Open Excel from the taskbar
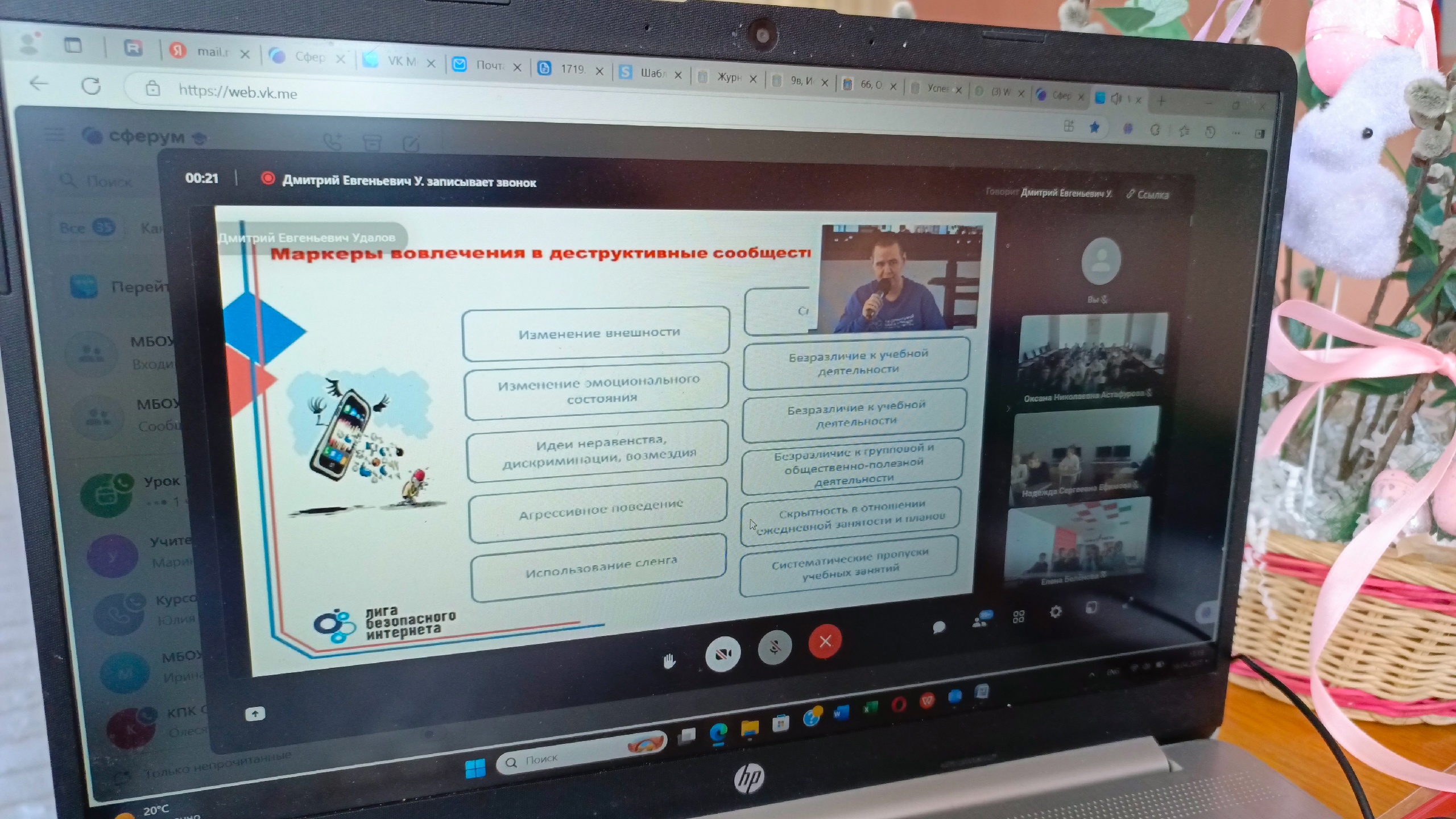 click(x=870, y=708)
